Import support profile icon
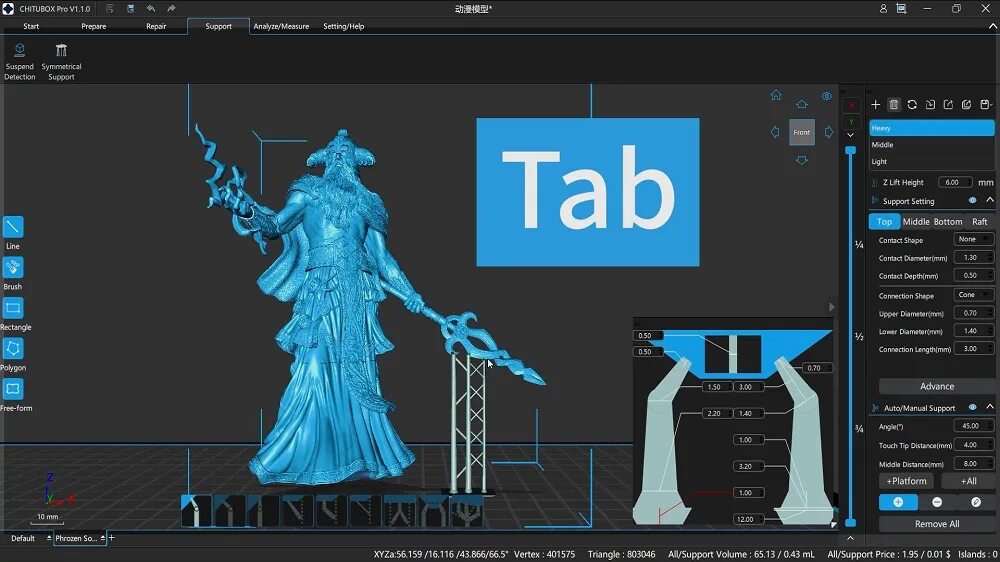The width and height of the screenshot is (1000, 562). (930, 105)
